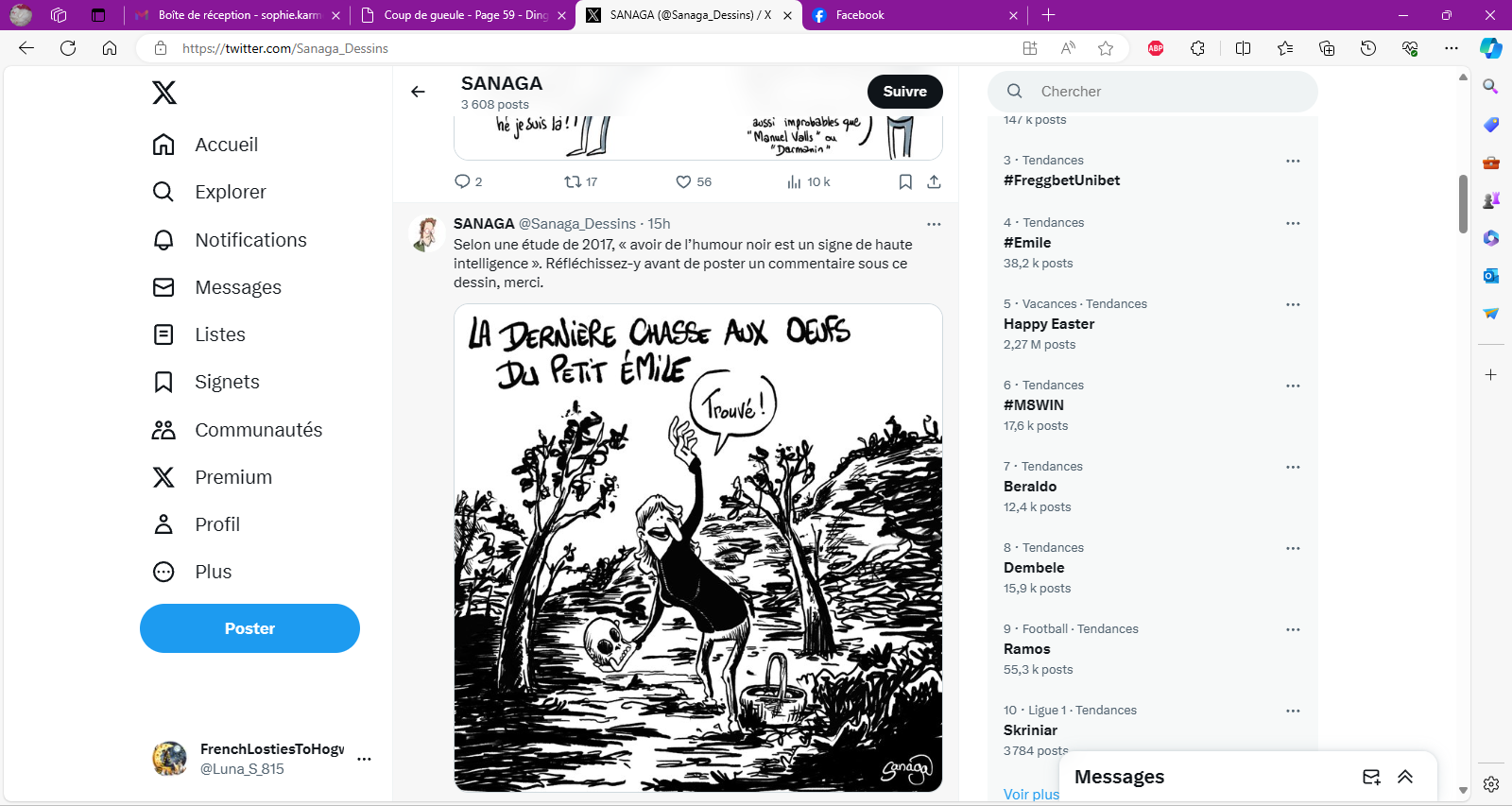
Task: Open options for Happy Easter trend
Action: tap(1293, 304)
